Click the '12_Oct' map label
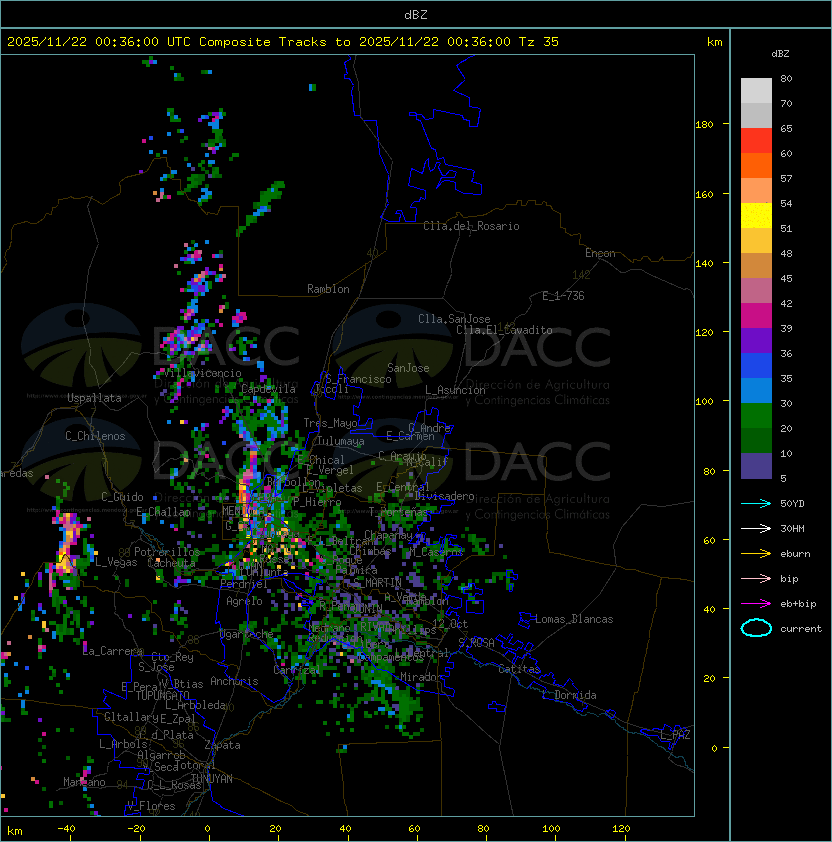Image resolution: width=832 pixels, height=842 pixels. pos(450,624)
